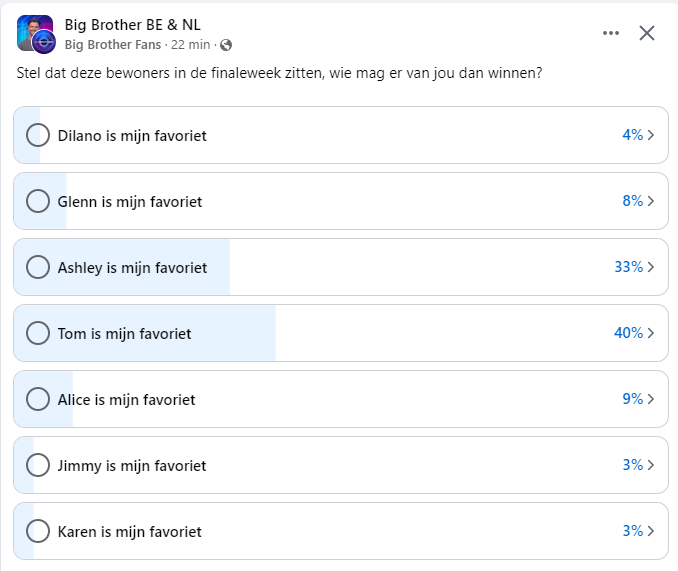Choose the Tom is mijn favoriet radio button
The height and width of the screenshot is (571, 678).
pyautogui.click(x=38, y=333)
